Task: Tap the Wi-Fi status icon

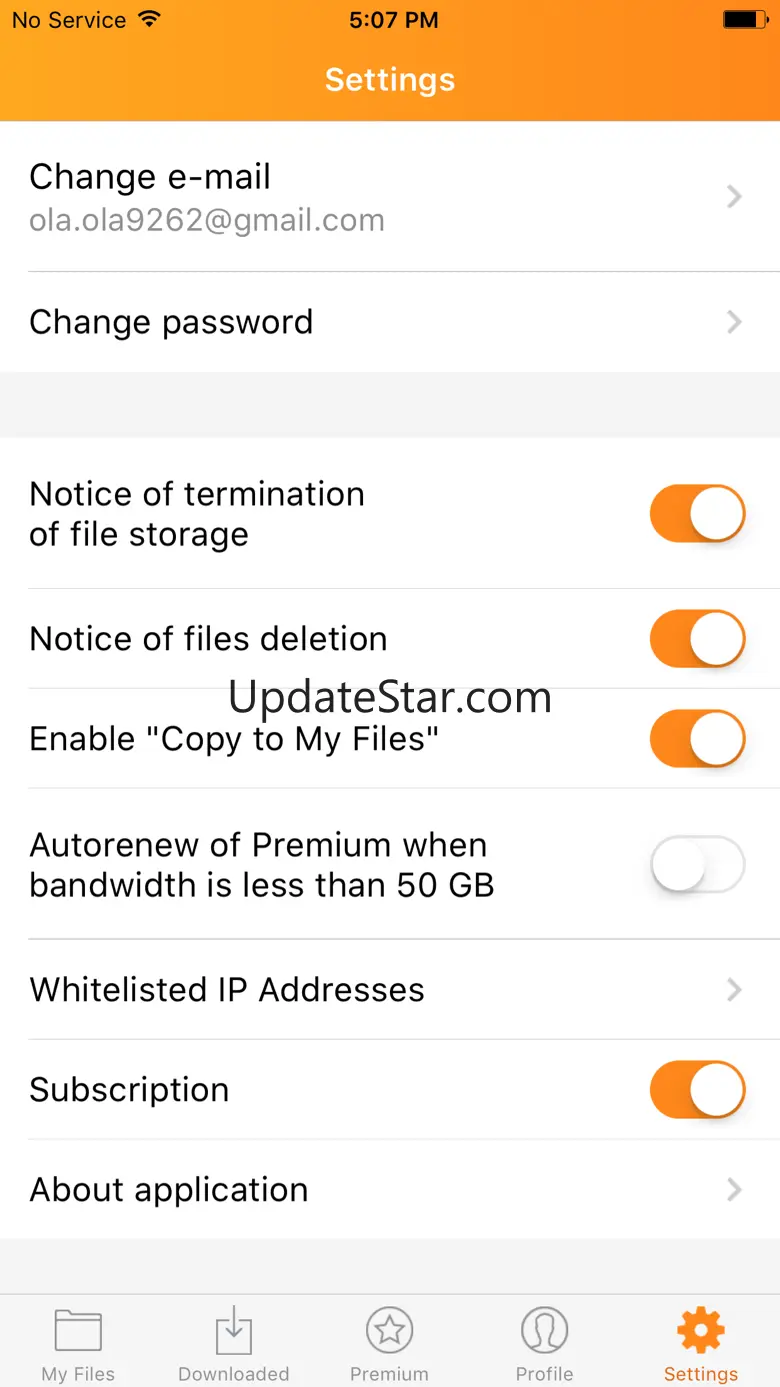Action: 149,20
